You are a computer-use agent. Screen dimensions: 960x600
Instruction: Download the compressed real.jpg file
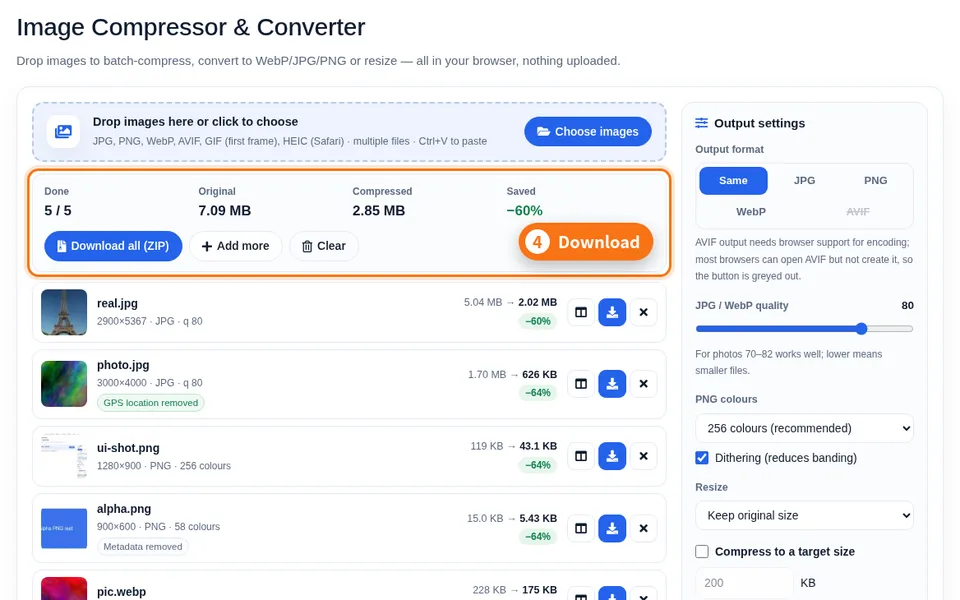[612, 312]
